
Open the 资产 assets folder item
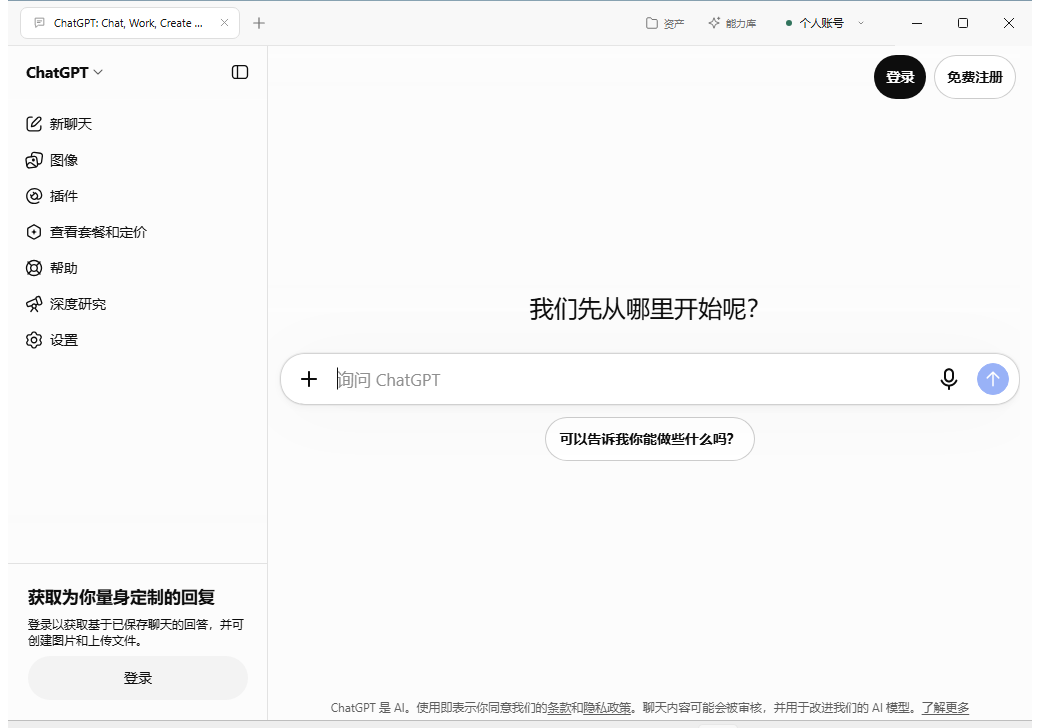[665, 23]
